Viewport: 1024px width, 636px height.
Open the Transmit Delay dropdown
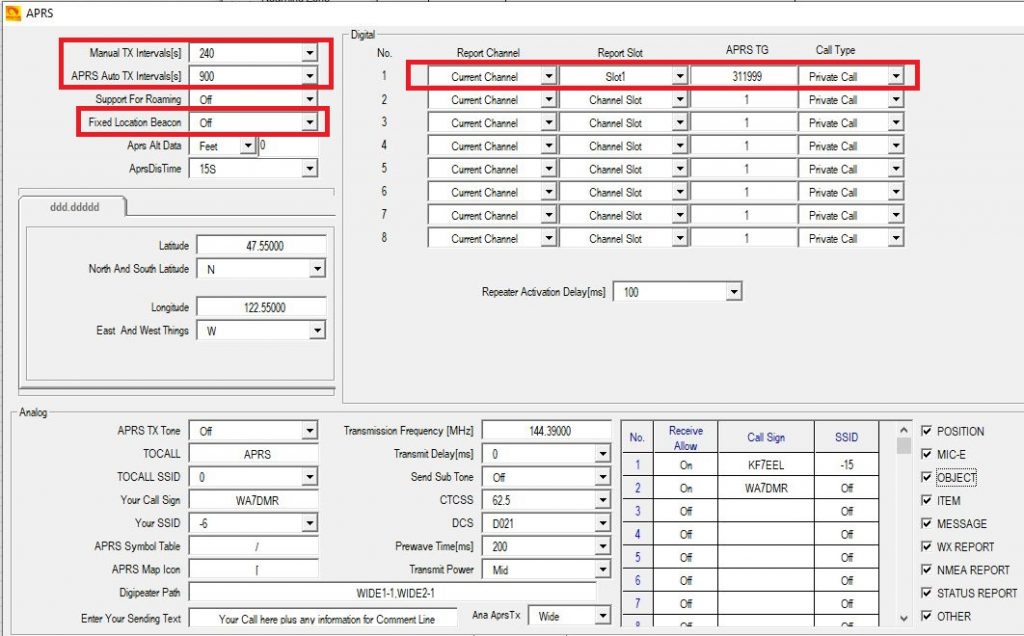(x=603, y=454)
